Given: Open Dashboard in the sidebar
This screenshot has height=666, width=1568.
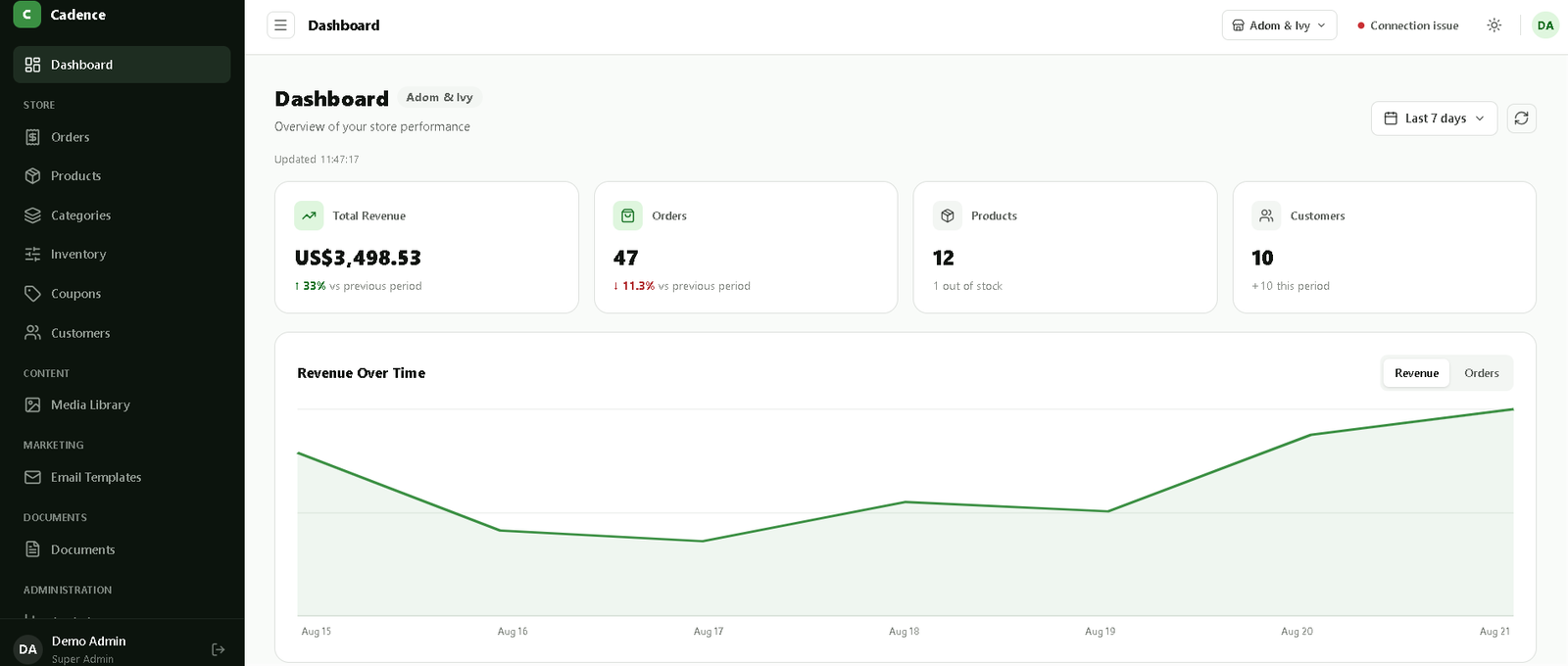Looking at the screenshot, I should pyautogui.click(x=122, y=65).
